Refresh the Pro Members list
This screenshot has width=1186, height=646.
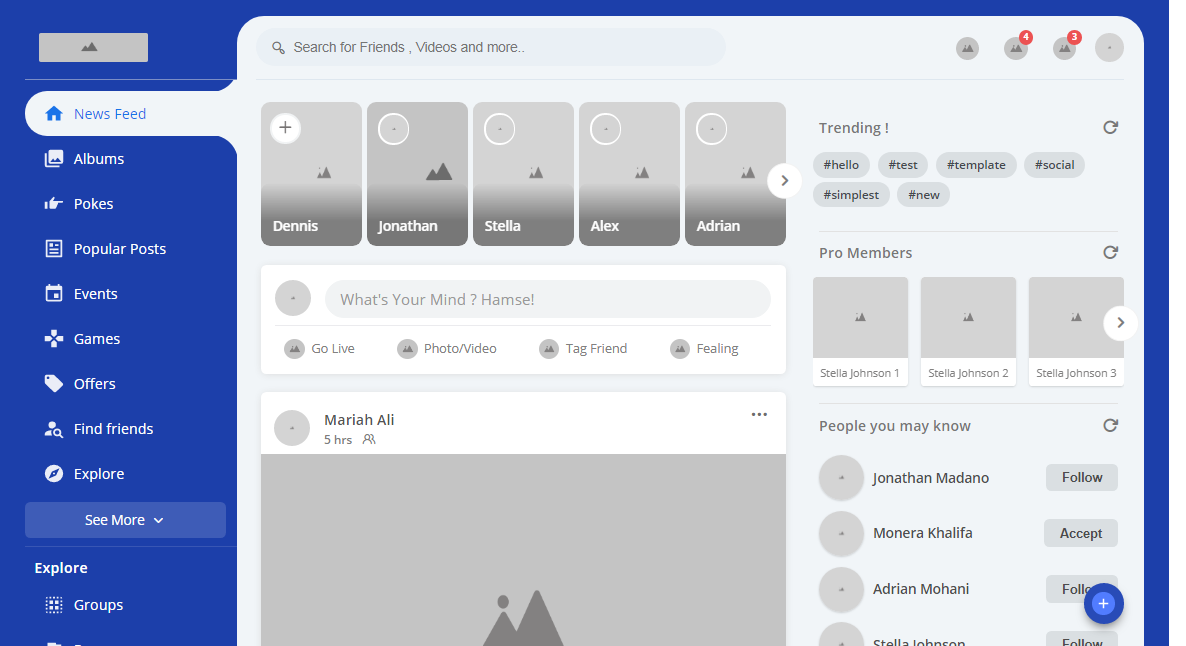pos(1110,253)
